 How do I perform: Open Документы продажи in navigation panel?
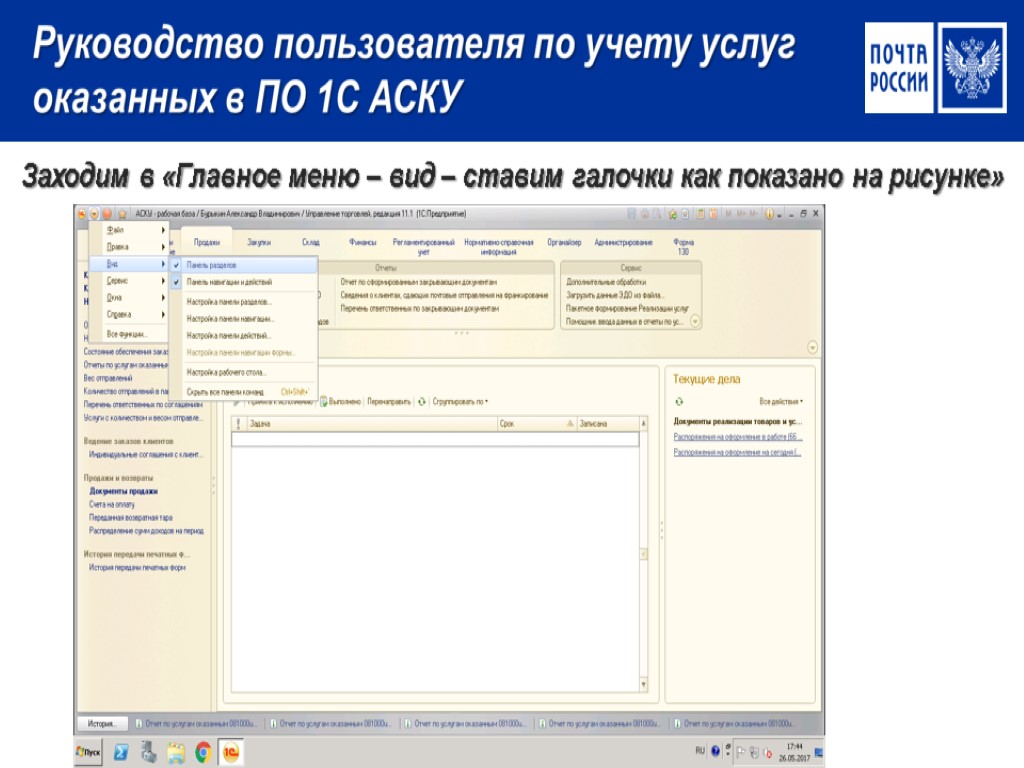coord(123,491)
